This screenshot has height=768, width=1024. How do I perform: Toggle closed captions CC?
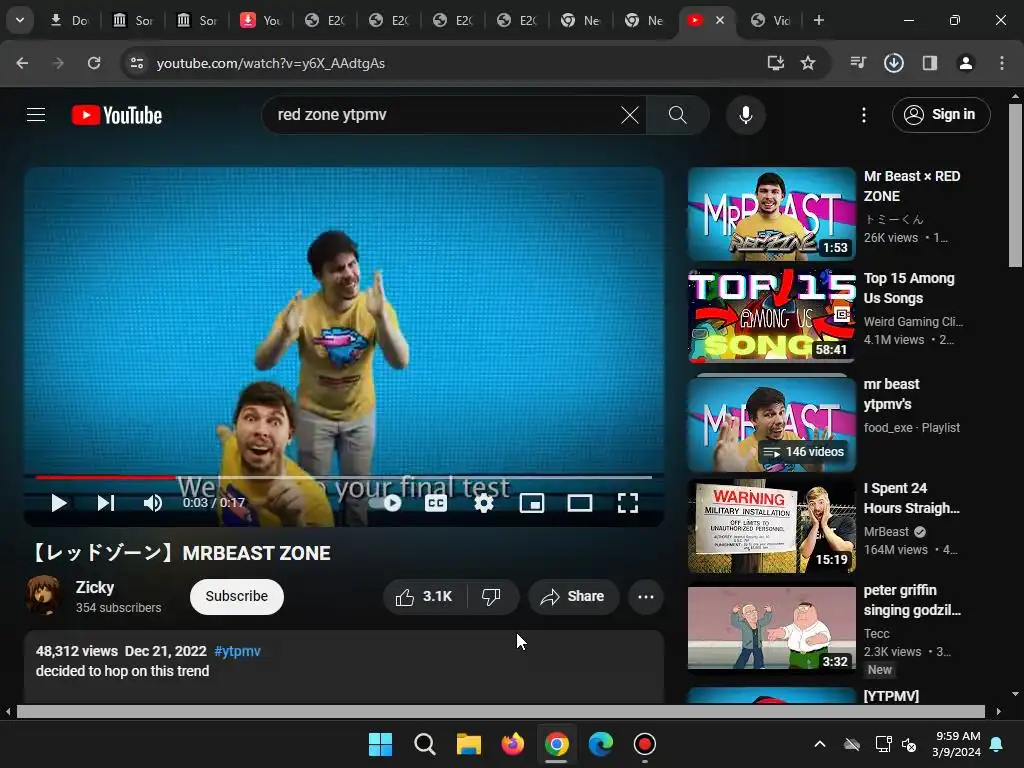[436, 503]
